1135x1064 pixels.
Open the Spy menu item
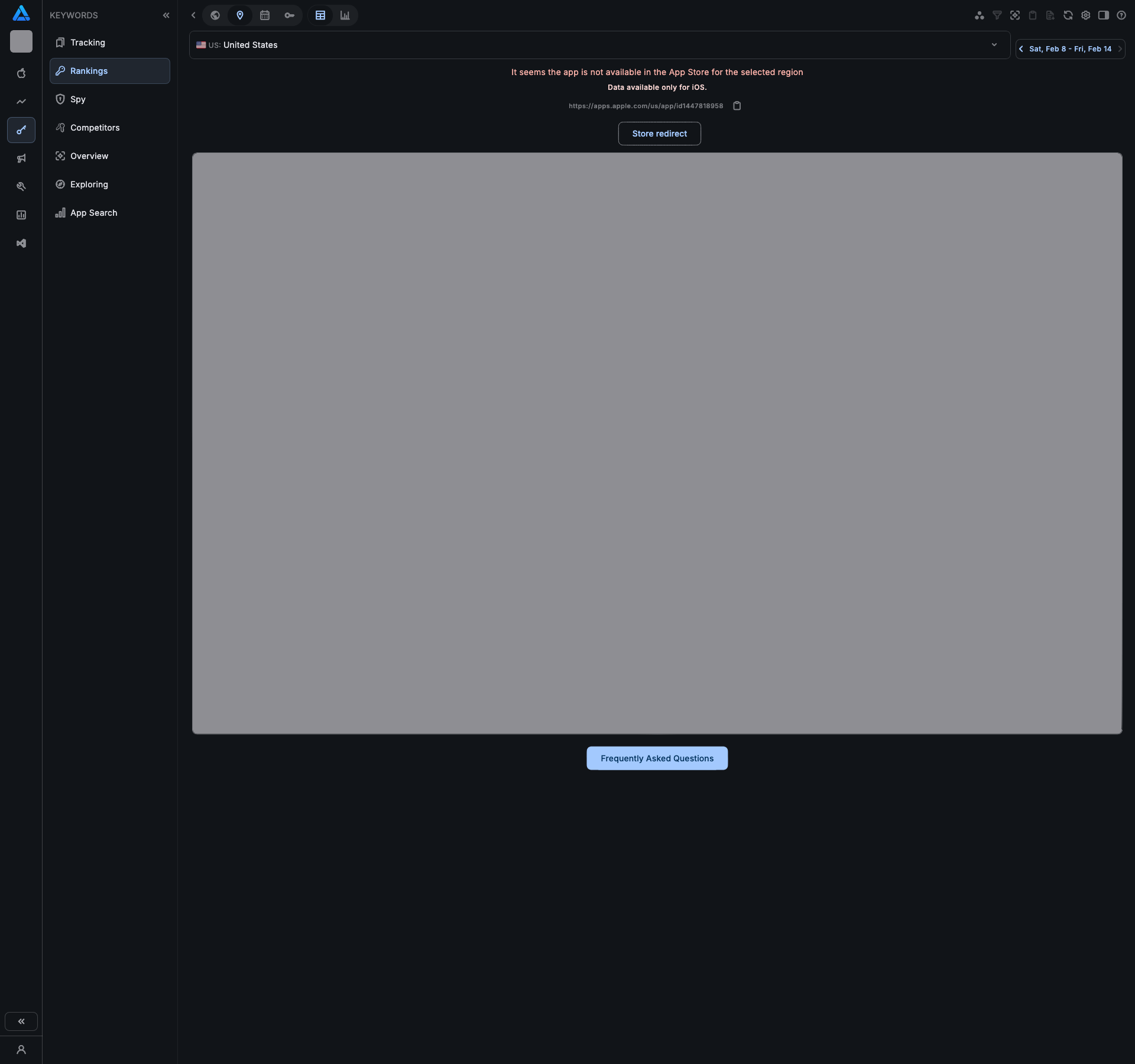tap(78, 99)
